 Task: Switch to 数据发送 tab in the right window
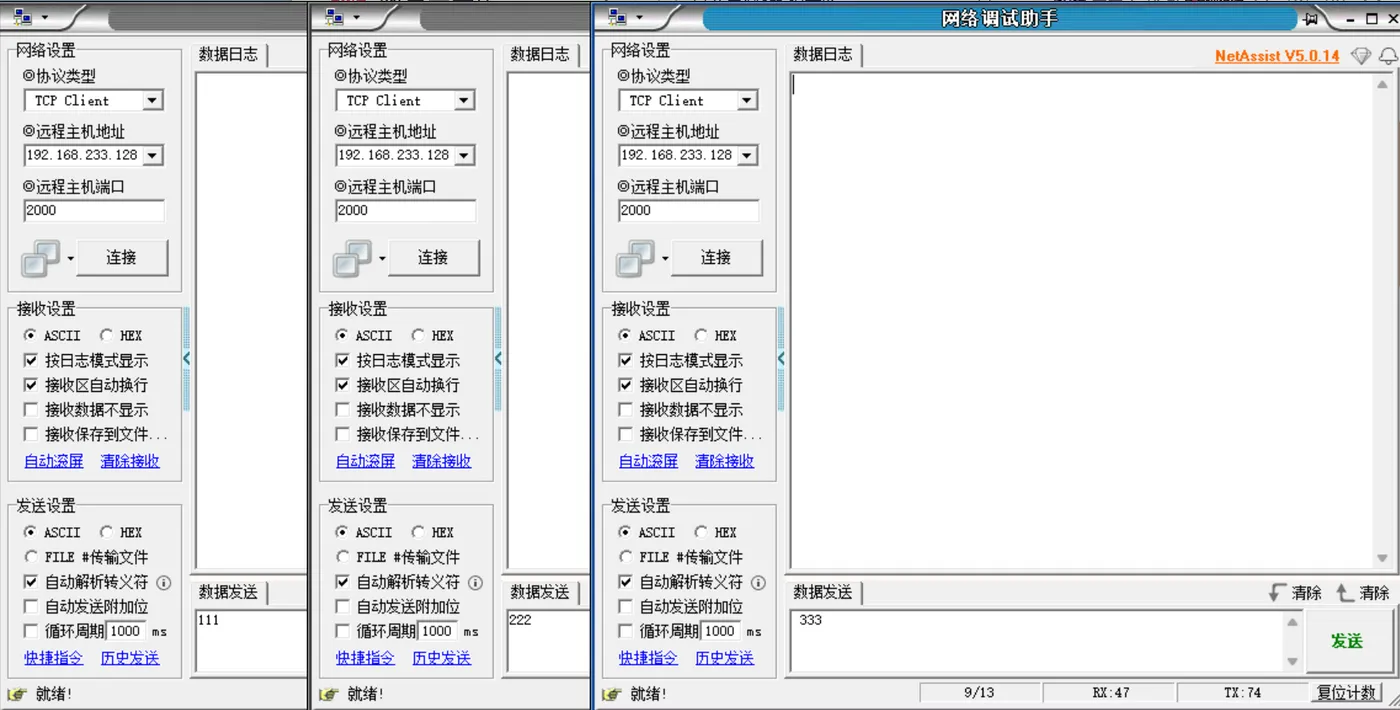pyautogui.click(x=823, y=592)
